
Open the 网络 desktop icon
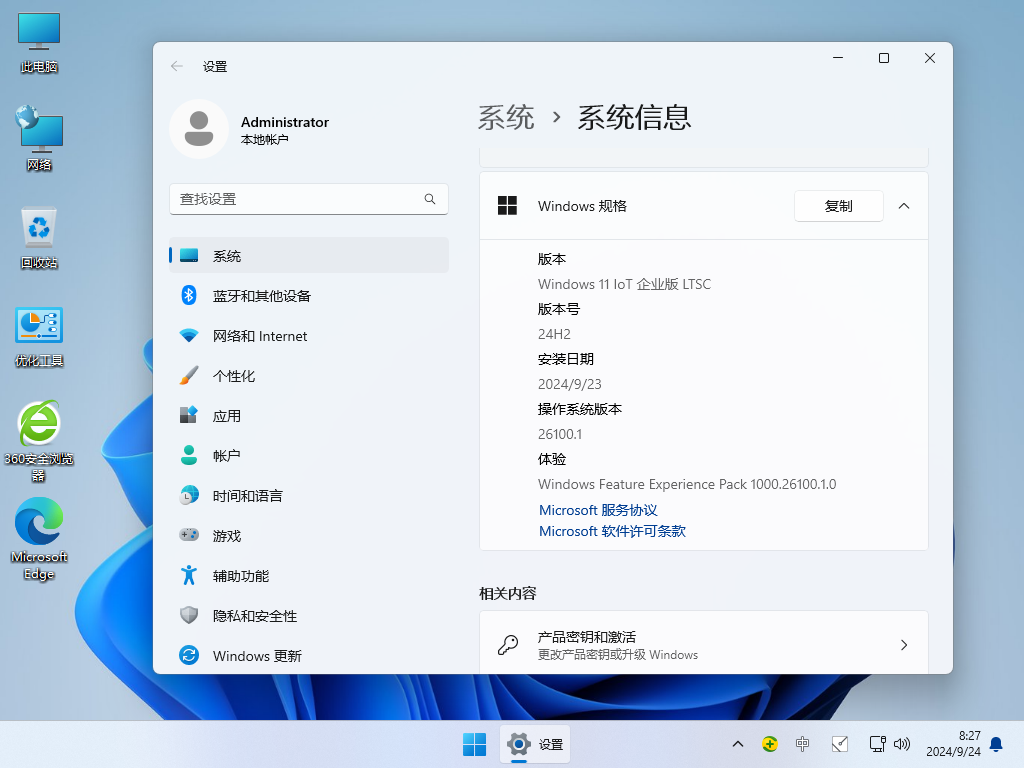(39, 139)
